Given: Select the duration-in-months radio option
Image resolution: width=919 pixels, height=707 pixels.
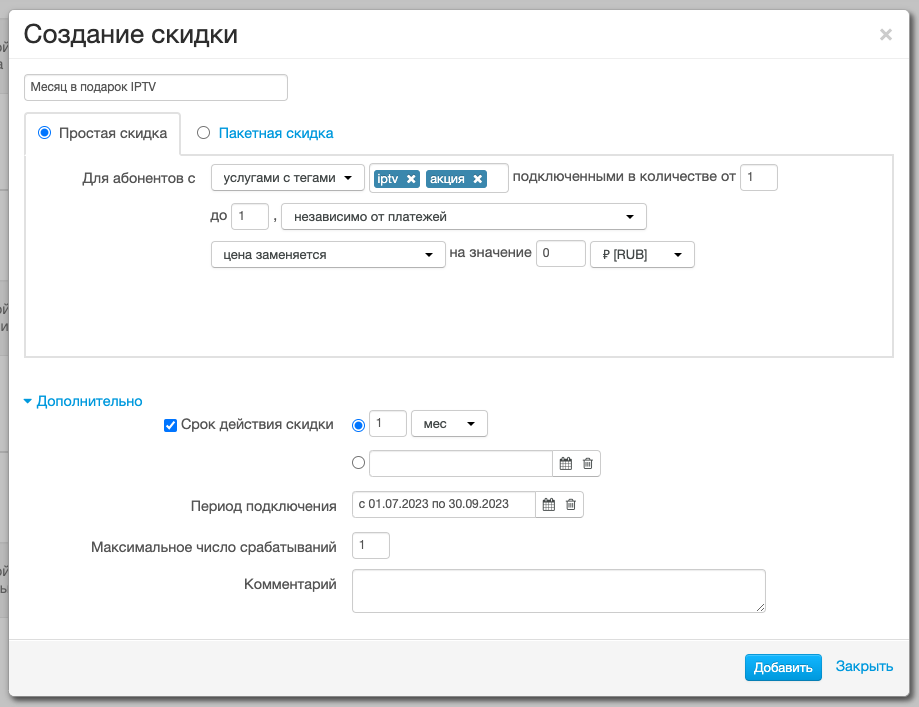Looking at the screenshot, I should click(358, 426).
